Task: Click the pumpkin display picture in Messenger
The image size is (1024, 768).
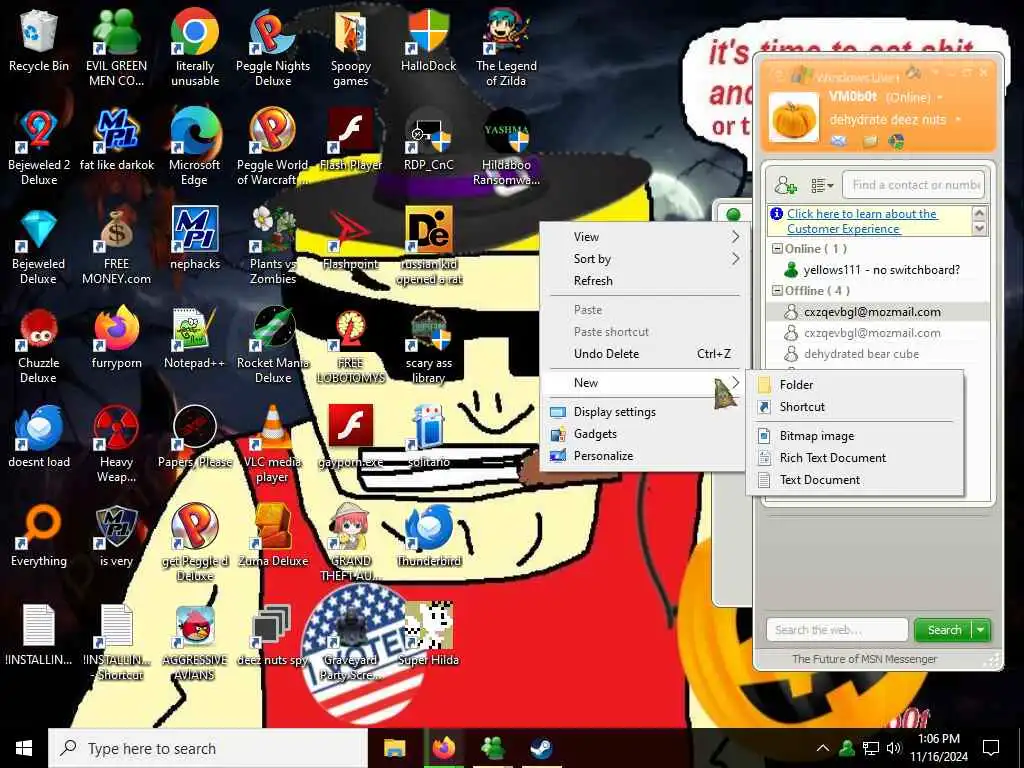Action: tap(794, 118)
